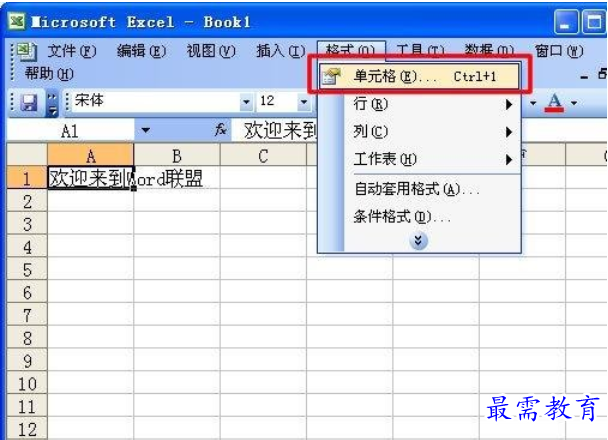Viewport: 608px width, 440px height.
Task: Expand the font size 12 dropdown
Action: [x=304, y=102]
